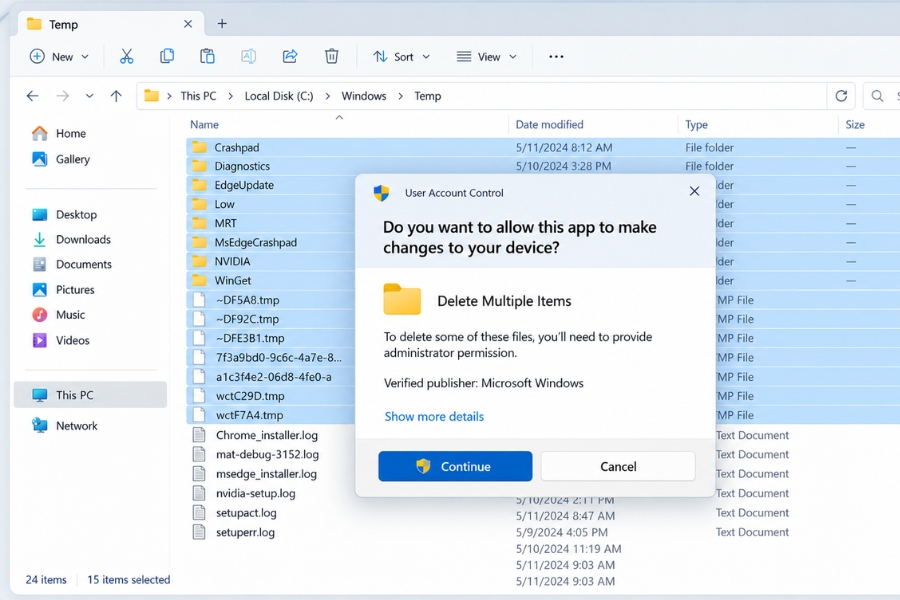Viewport: 900px width, 600px height.
Task: Refresh the Temp folder view
Action: point(841,96)
